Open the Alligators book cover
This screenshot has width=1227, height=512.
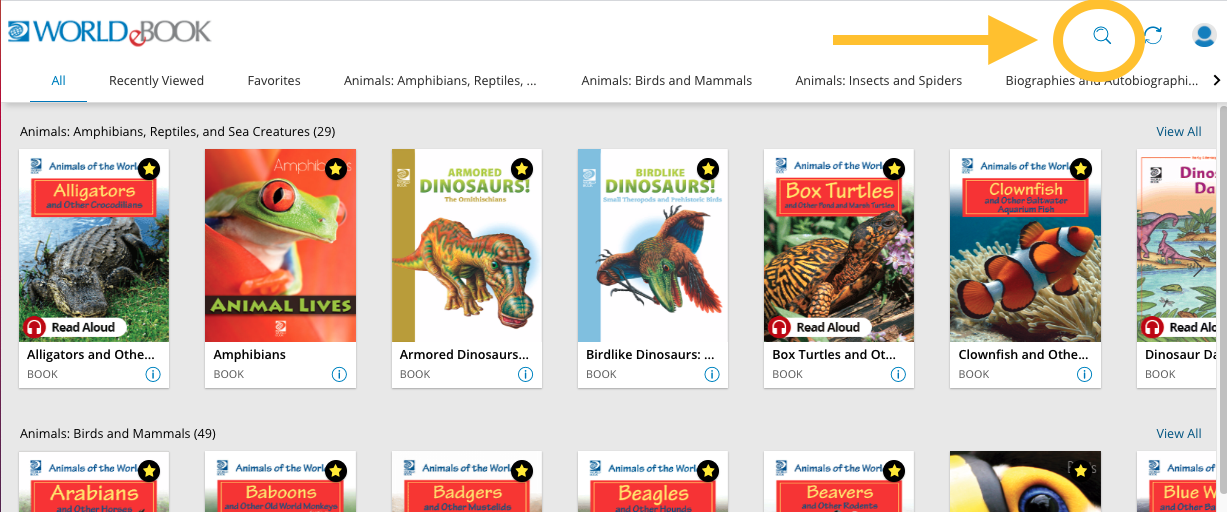(94, 246)
